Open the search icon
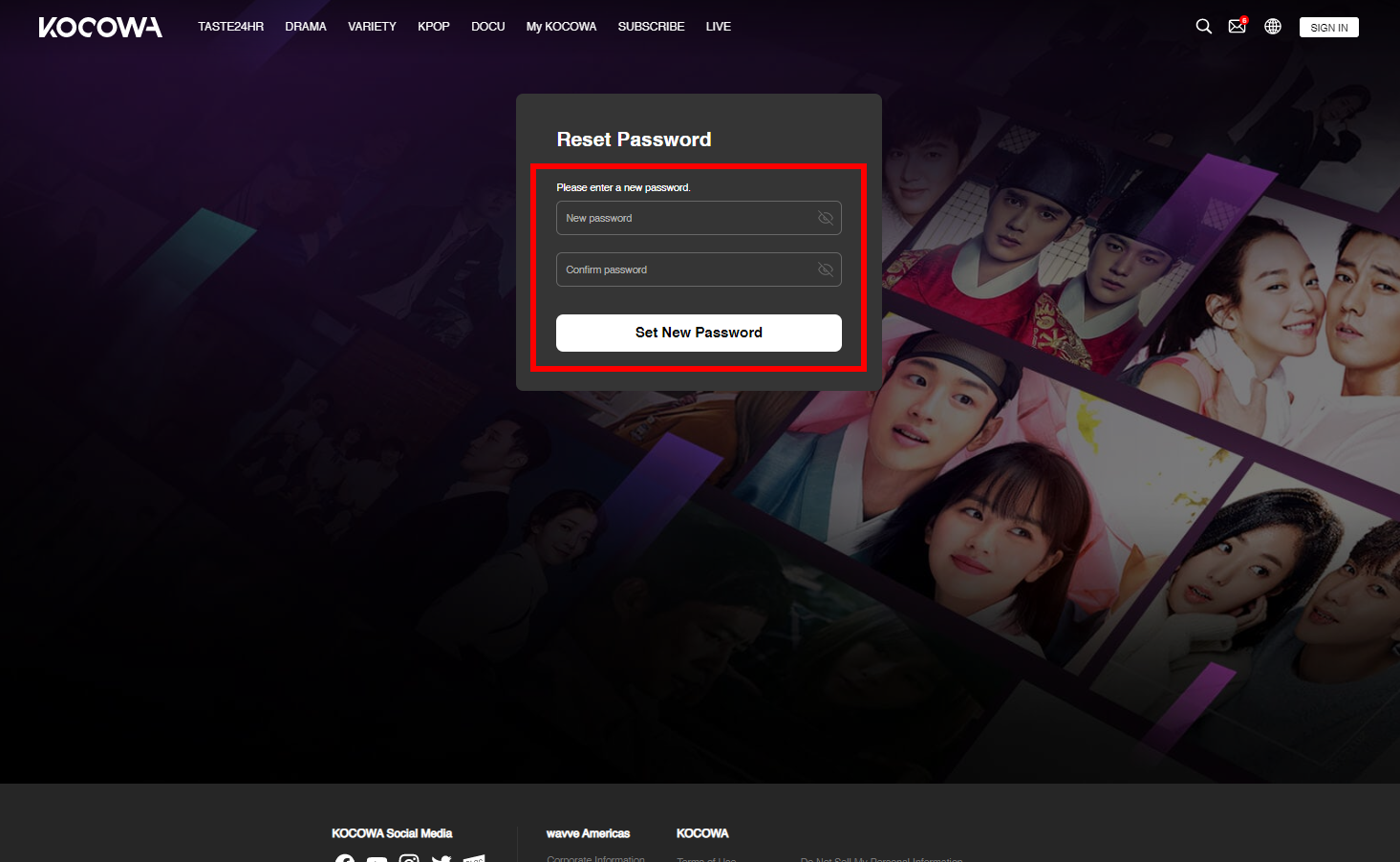 1204,27
